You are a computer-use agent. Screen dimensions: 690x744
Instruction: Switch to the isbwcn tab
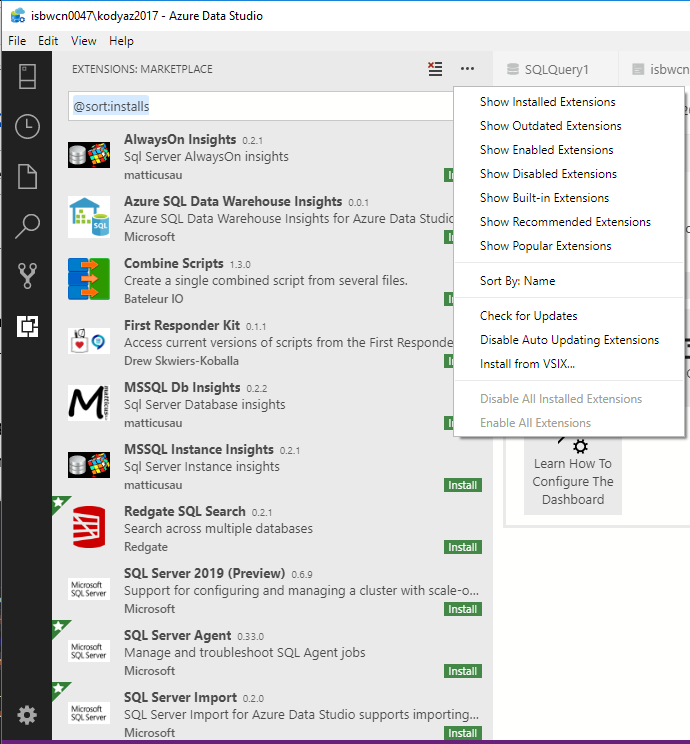click(x=661, y=69)
